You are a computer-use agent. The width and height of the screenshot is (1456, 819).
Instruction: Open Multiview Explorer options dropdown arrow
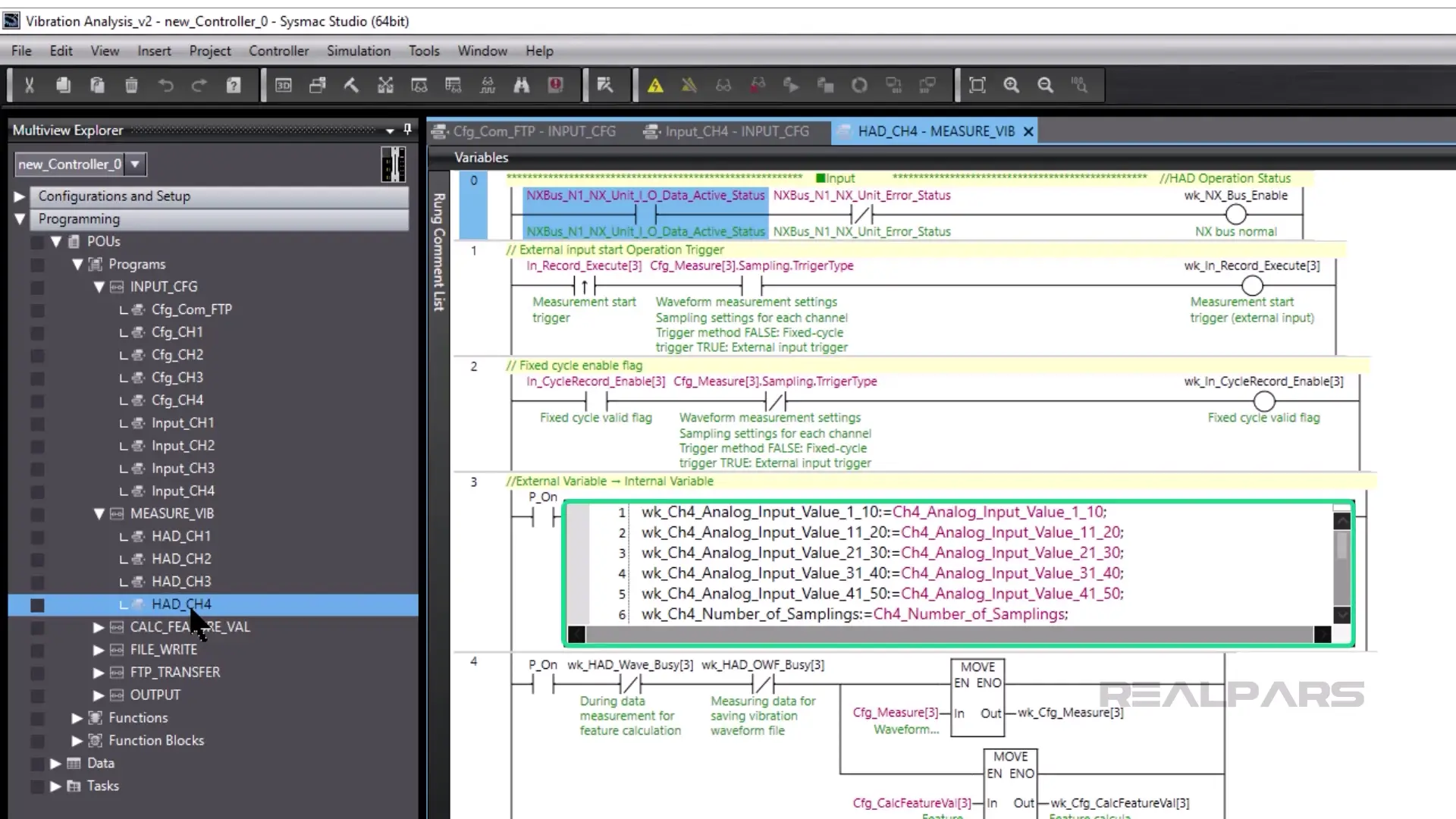(x=390, y=130)
